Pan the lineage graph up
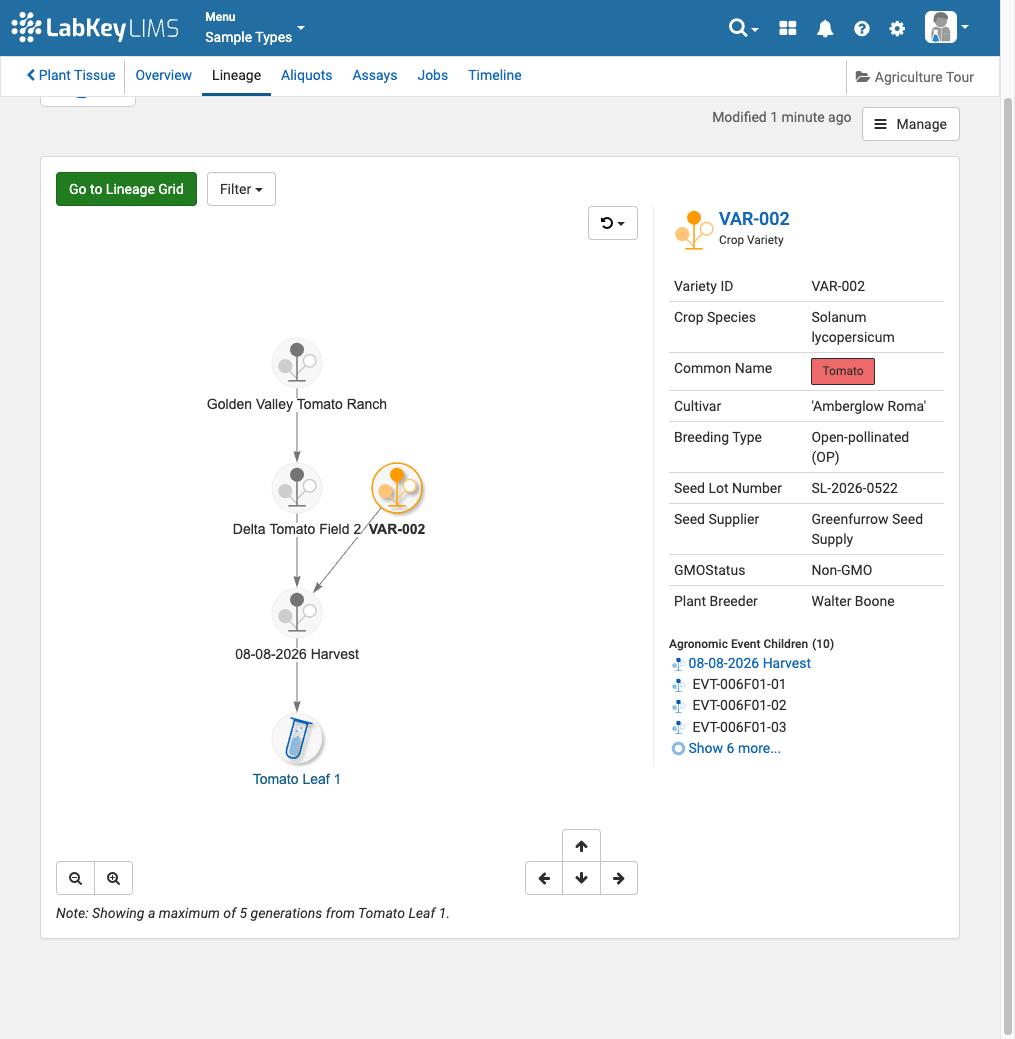Image resolution: width=1015 pixels, height=1039 pixels. [581, 846]
